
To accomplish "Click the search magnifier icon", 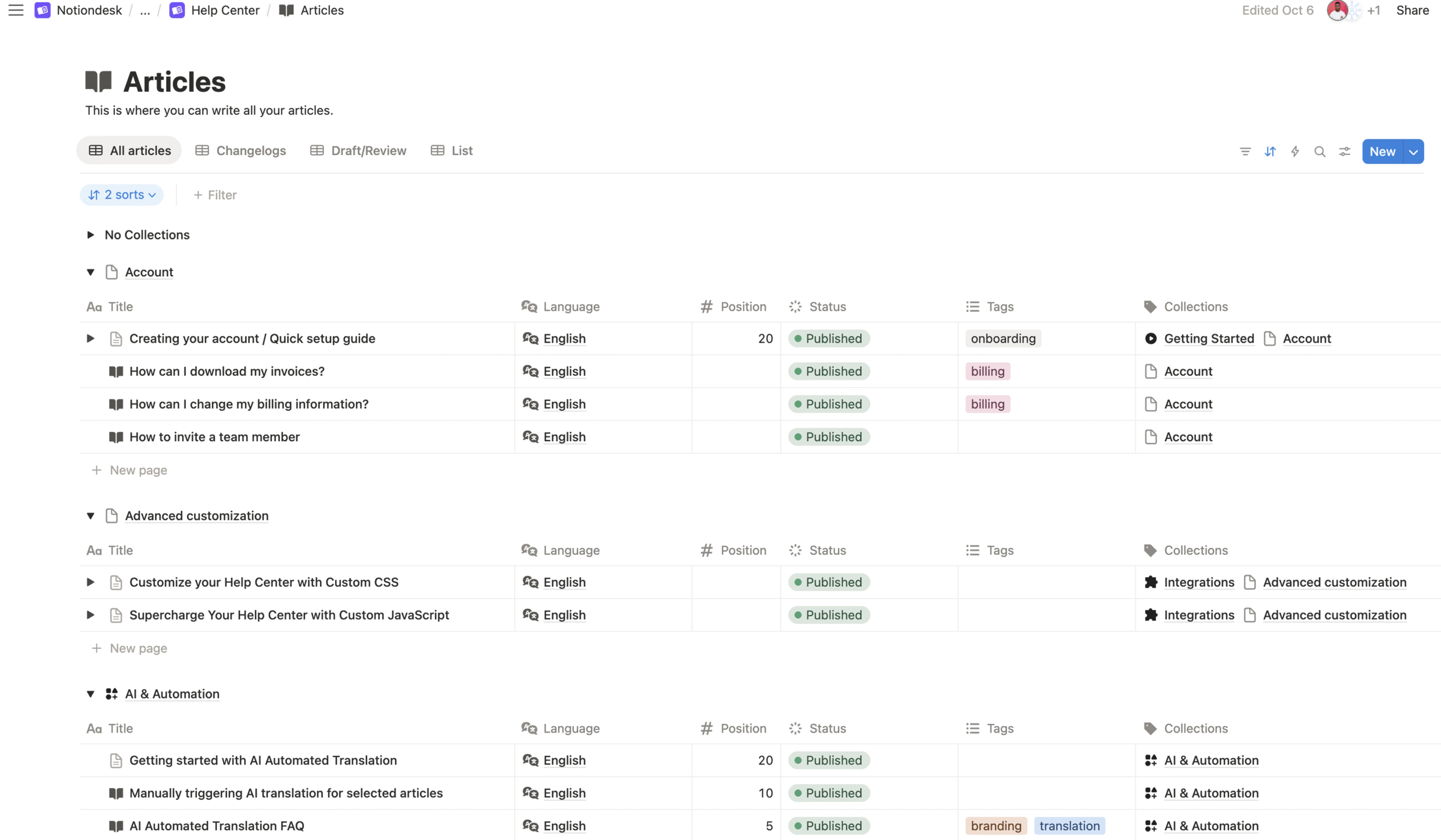I will pyautogui.click(x=1319, y=151).
